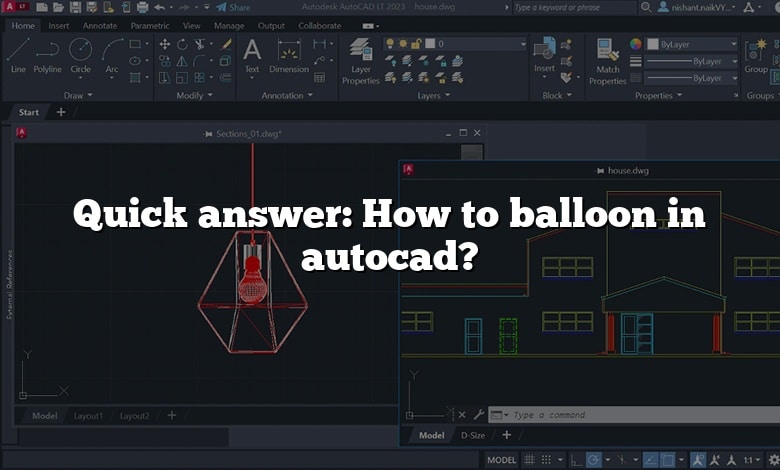Click the Object Color wheel swatch
The height and width of the screenshot is (470, 780).
tap(635, 44)
